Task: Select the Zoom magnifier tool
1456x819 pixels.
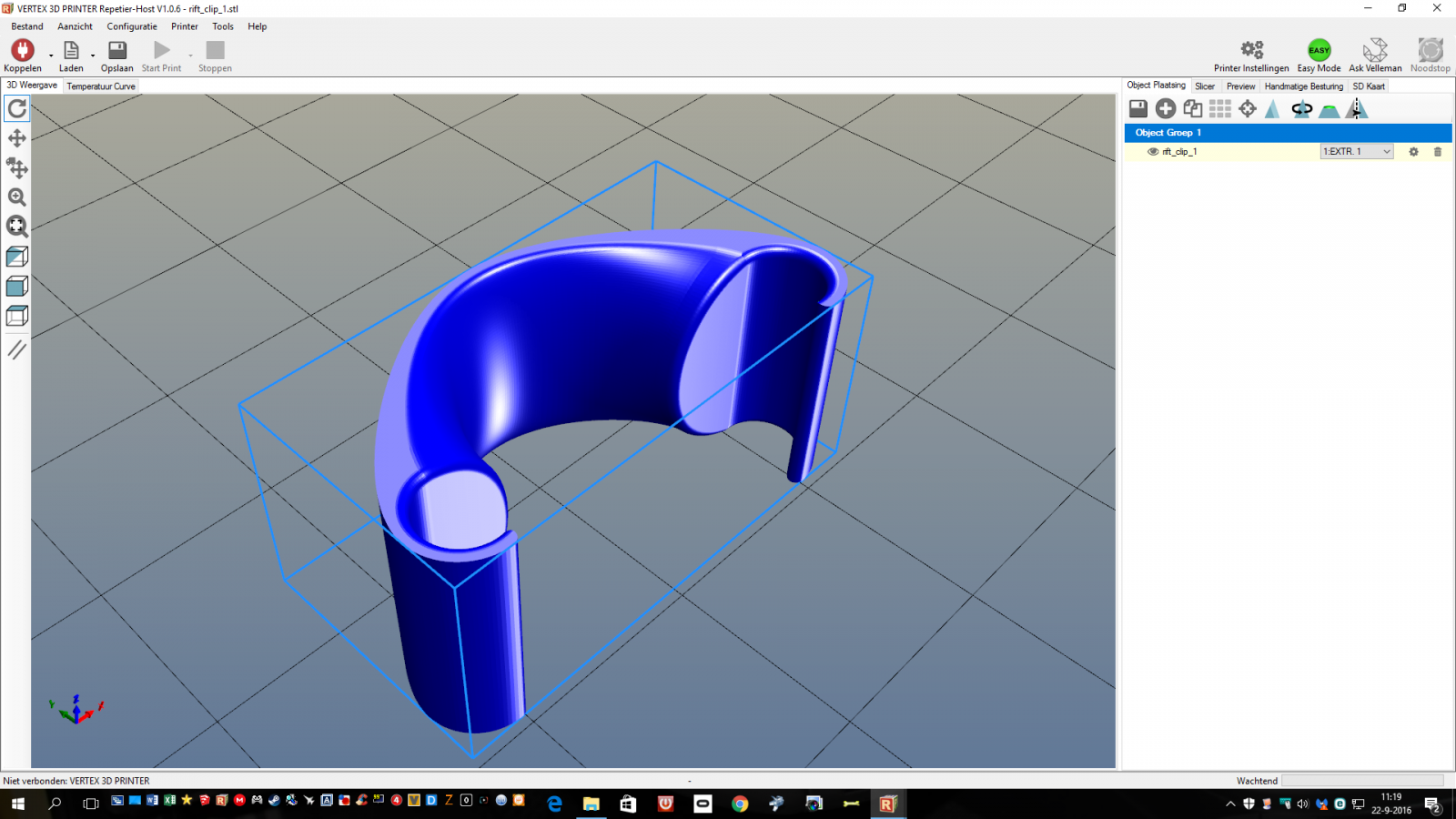Action: [x=17, y=197]
